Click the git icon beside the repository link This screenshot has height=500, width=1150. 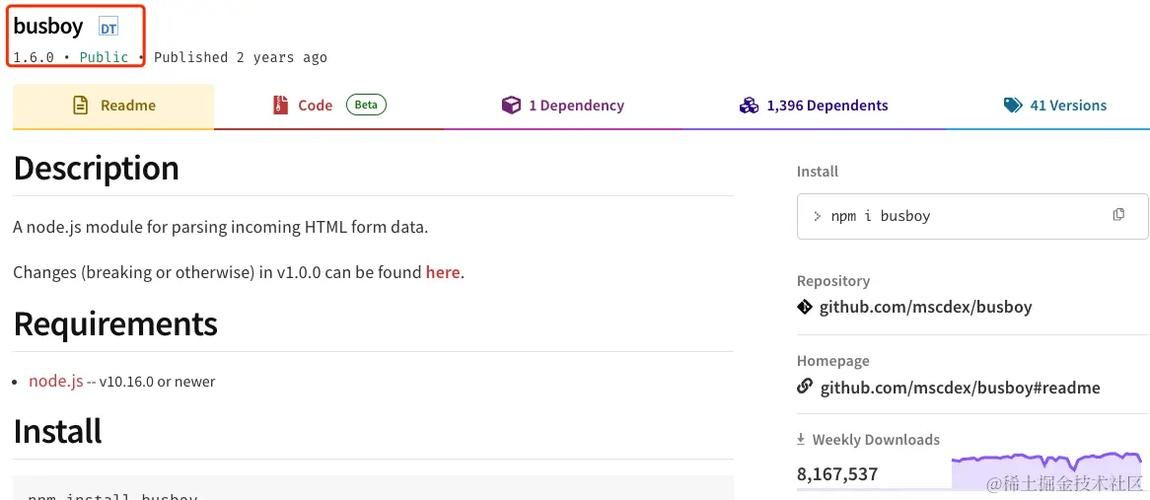805,306
